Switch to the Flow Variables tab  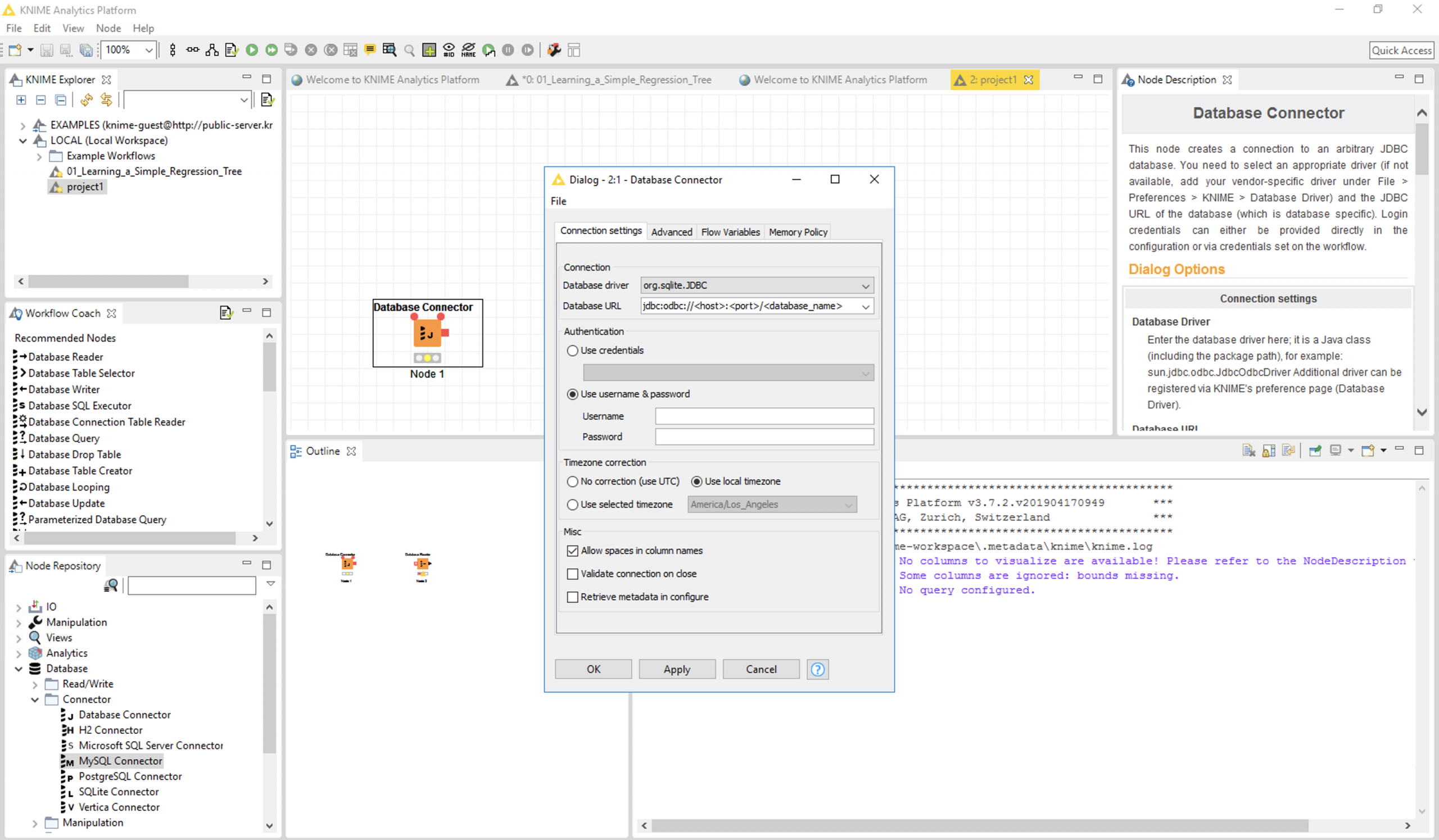(730, 232)
